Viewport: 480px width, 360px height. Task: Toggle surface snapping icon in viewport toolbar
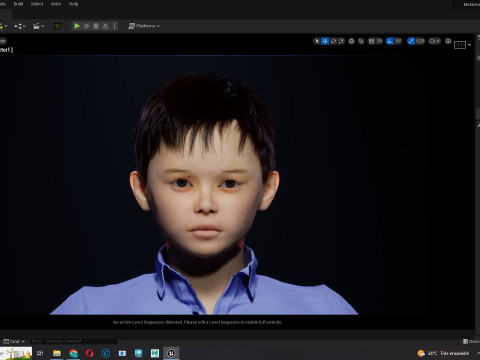[361, 41]
